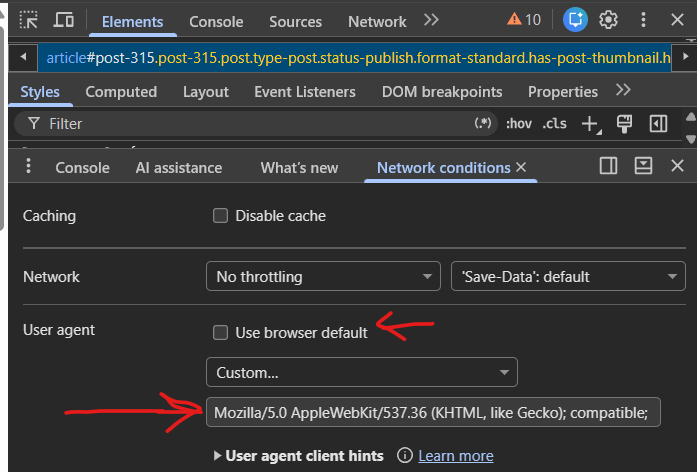Open the Custom... user agent dropdown
The height and width of the screenshot is (472, 697).
362,372
